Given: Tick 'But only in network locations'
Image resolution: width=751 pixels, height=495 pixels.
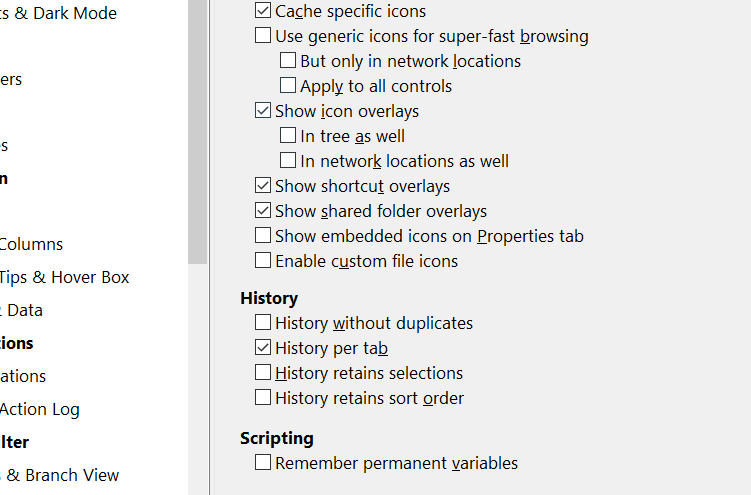Looking at the screenshot, I should [288, 62].
